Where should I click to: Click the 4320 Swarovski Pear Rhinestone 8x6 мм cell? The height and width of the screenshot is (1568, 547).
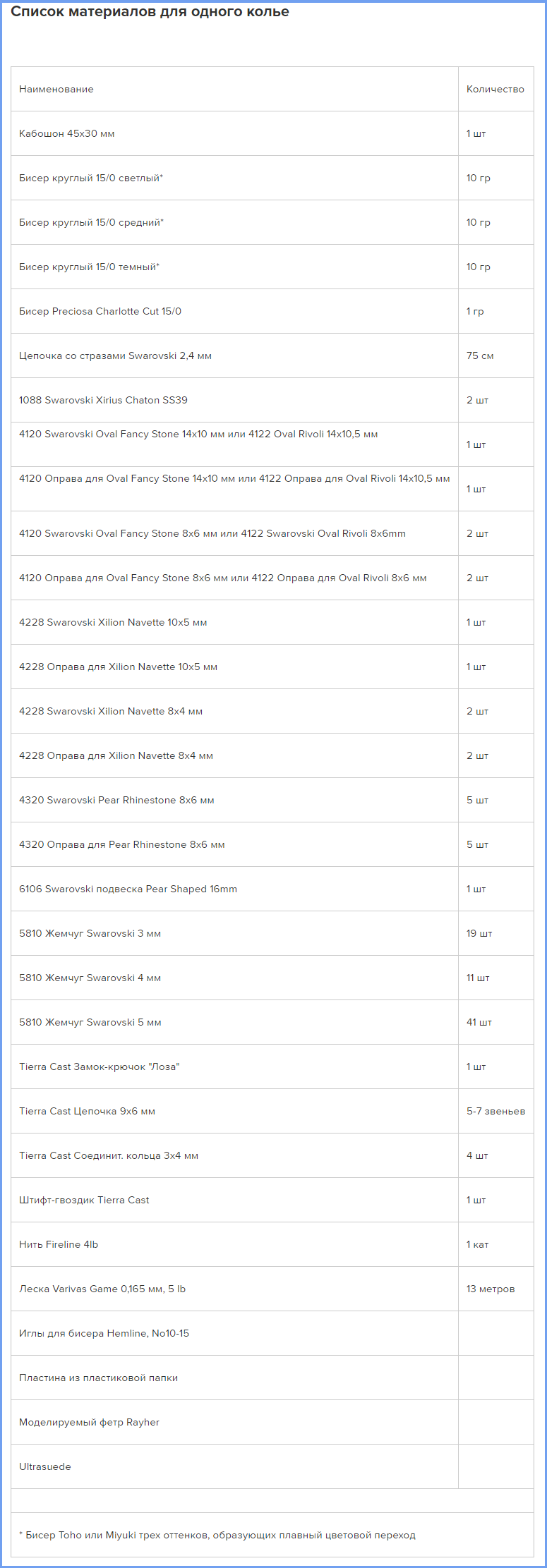pos(116,801)
